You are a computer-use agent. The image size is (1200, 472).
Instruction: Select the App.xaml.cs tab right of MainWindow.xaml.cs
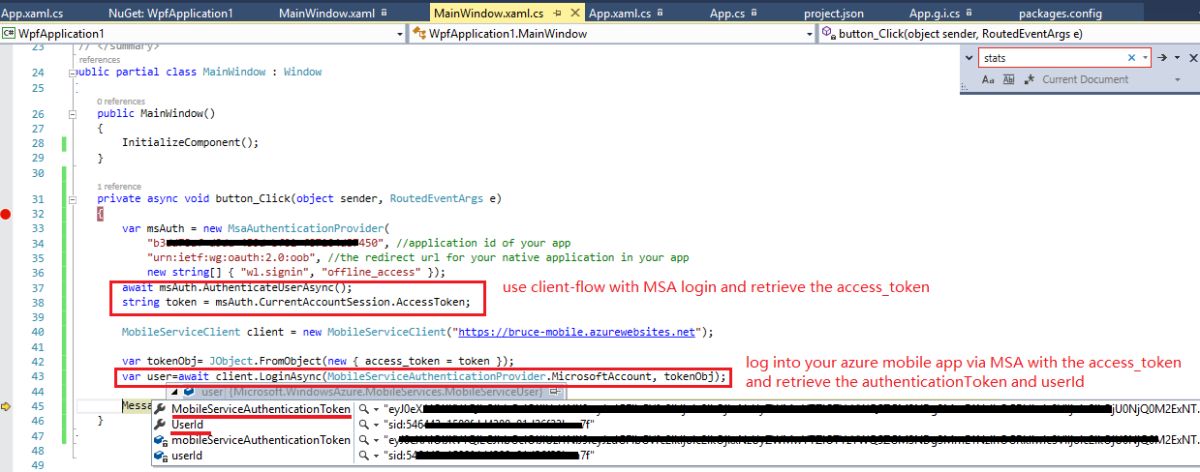[620, 13]
